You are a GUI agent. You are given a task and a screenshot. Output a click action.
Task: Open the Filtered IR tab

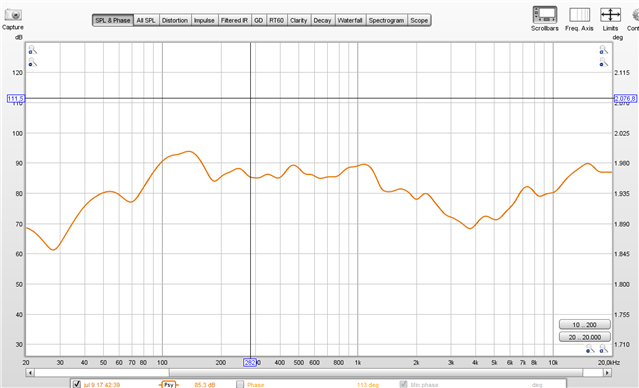click(x=234, y=20)
